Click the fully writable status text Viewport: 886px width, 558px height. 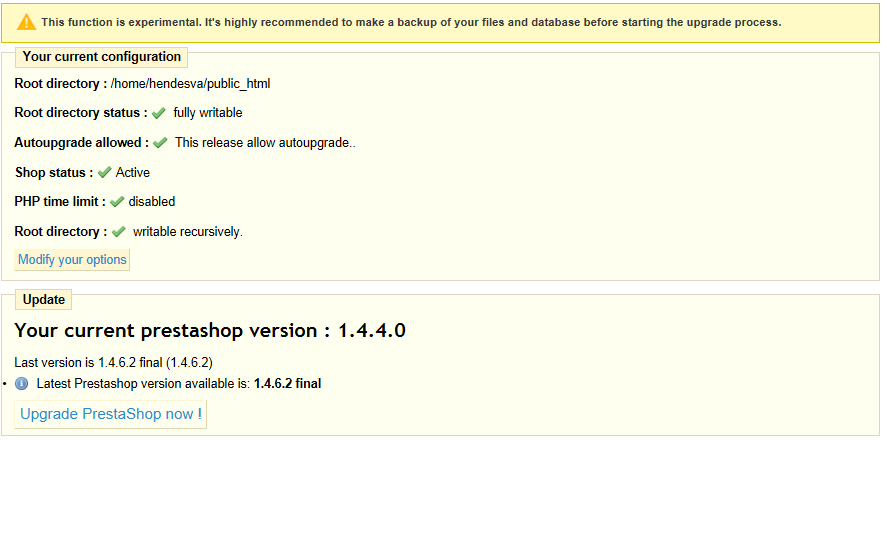[x=208, y=113]
